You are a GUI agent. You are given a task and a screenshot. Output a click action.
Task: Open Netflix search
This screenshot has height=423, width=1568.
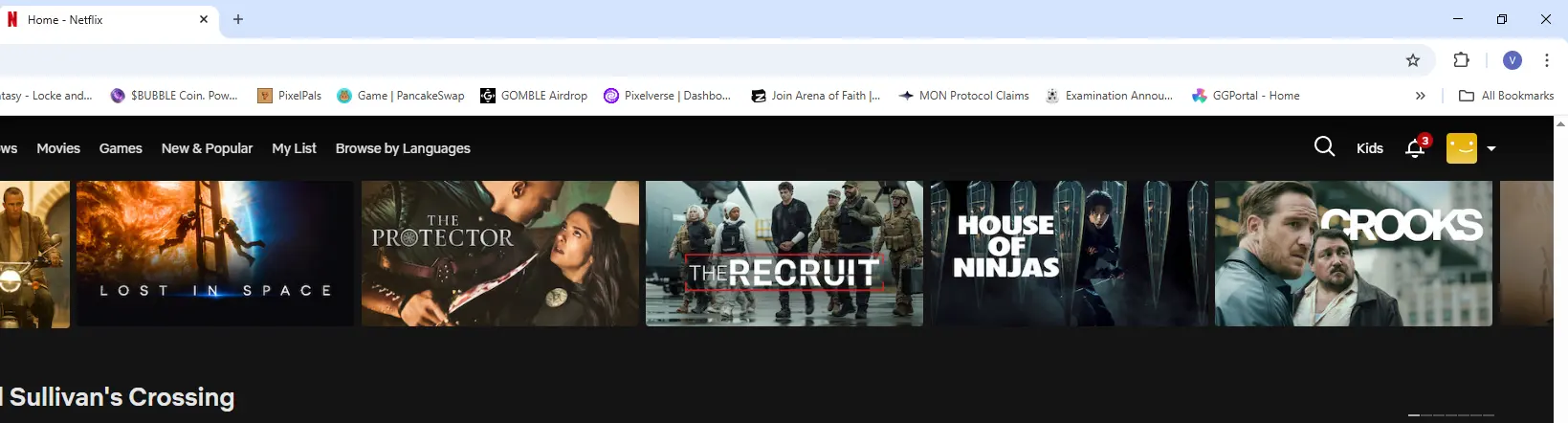1324,147
